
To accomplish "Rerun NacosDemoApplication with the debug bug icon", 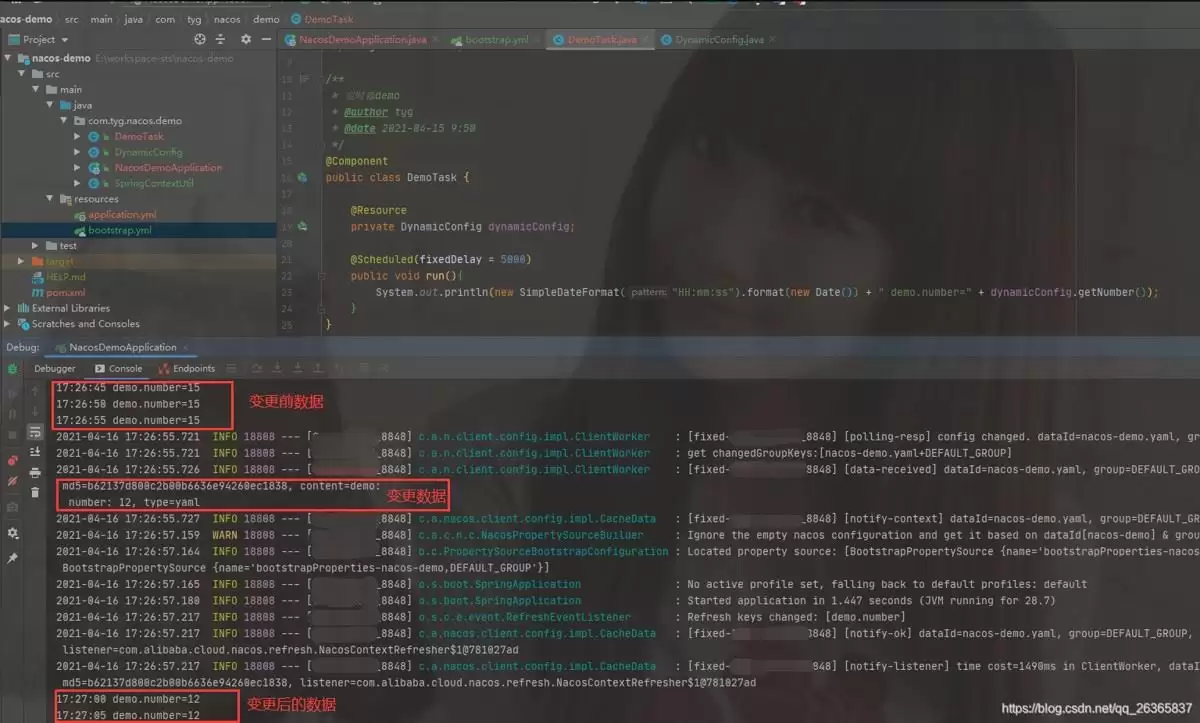I will (x=13, y=369).
